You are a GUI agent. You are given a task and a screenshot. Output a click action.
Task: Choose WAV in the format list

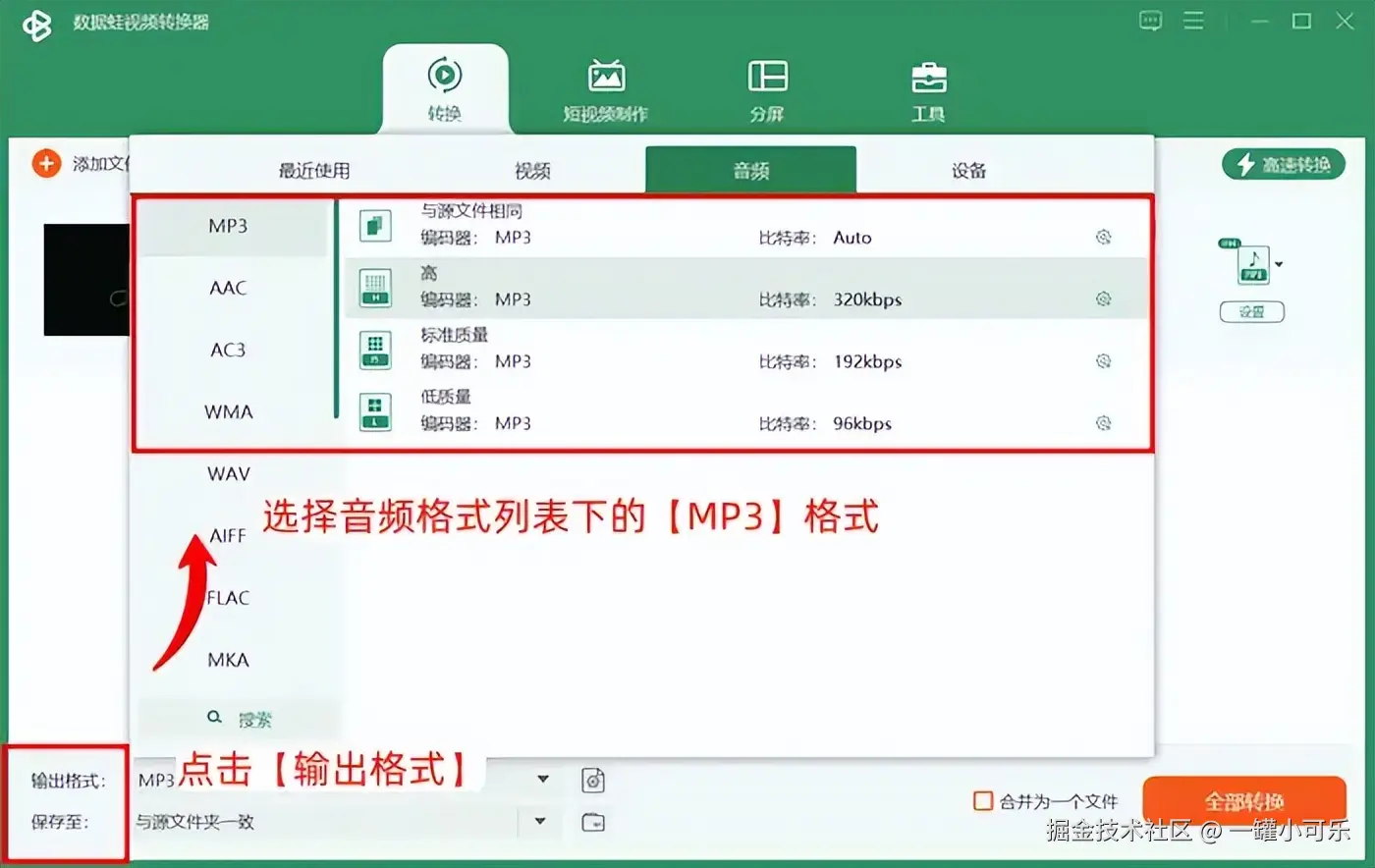(228, 473)
